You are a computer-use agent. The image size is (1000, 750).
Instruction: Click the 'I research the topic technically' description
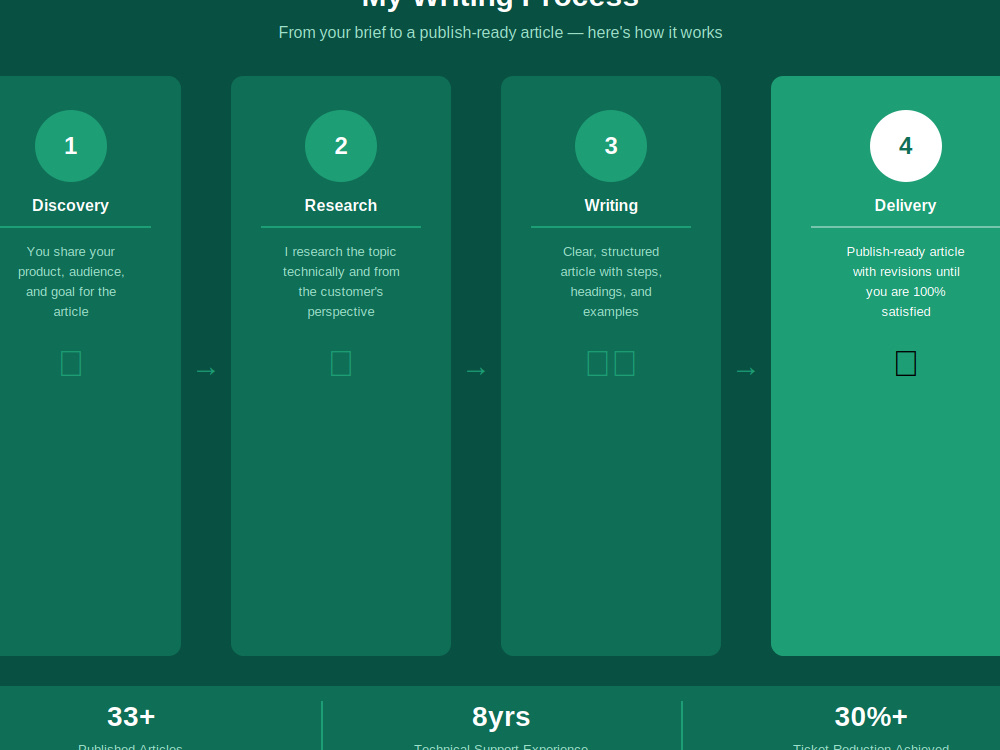pyautogui.click(x=341, y=281)
